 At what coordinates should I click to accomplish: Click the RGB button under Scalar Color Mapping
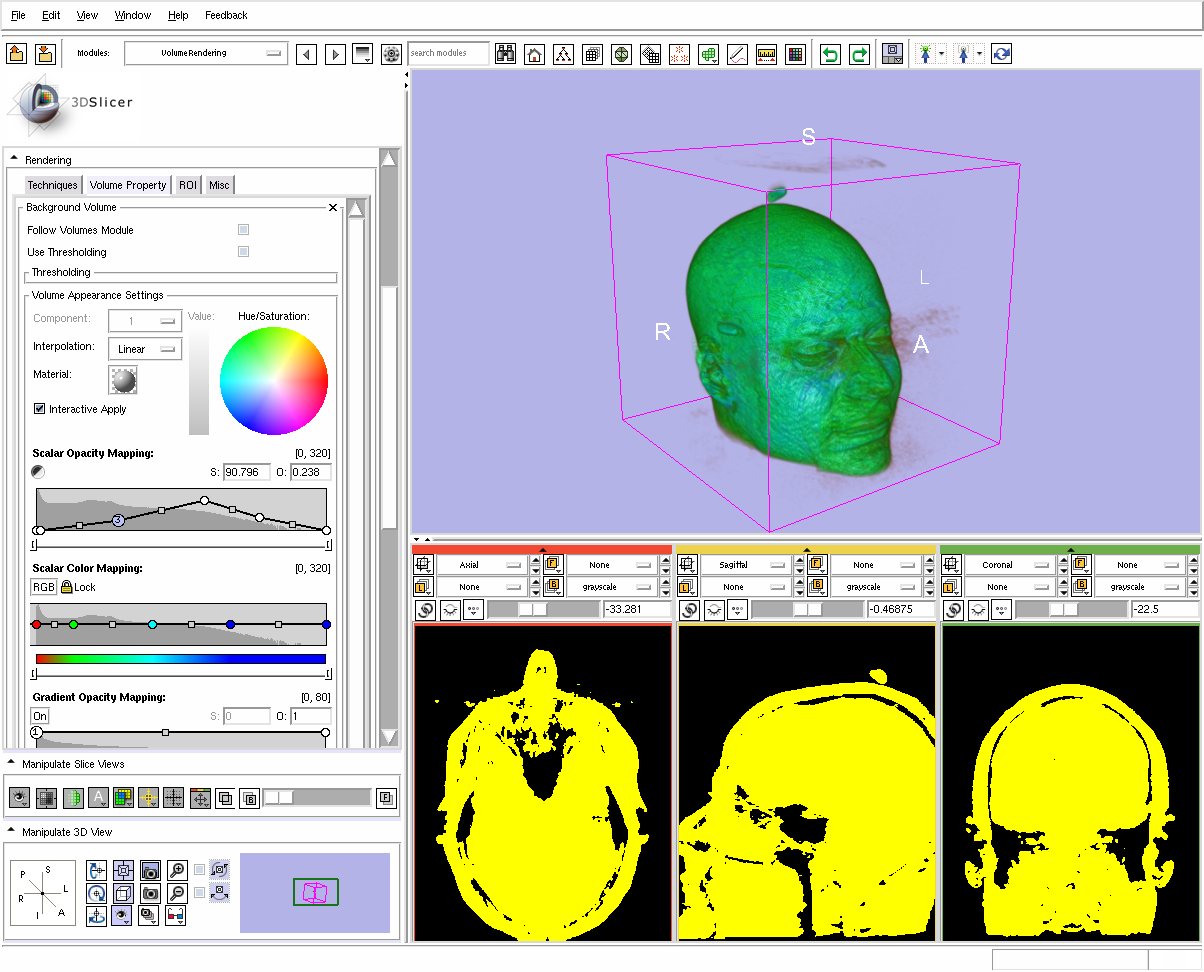pos(44,587)
